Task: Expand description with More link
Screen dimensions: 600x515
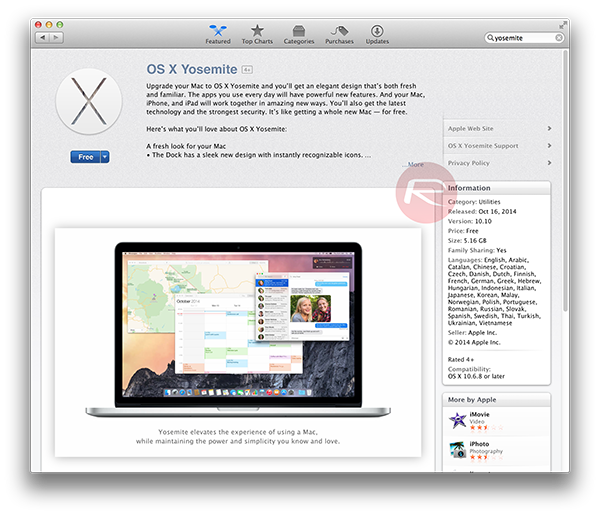Action: 415,165
